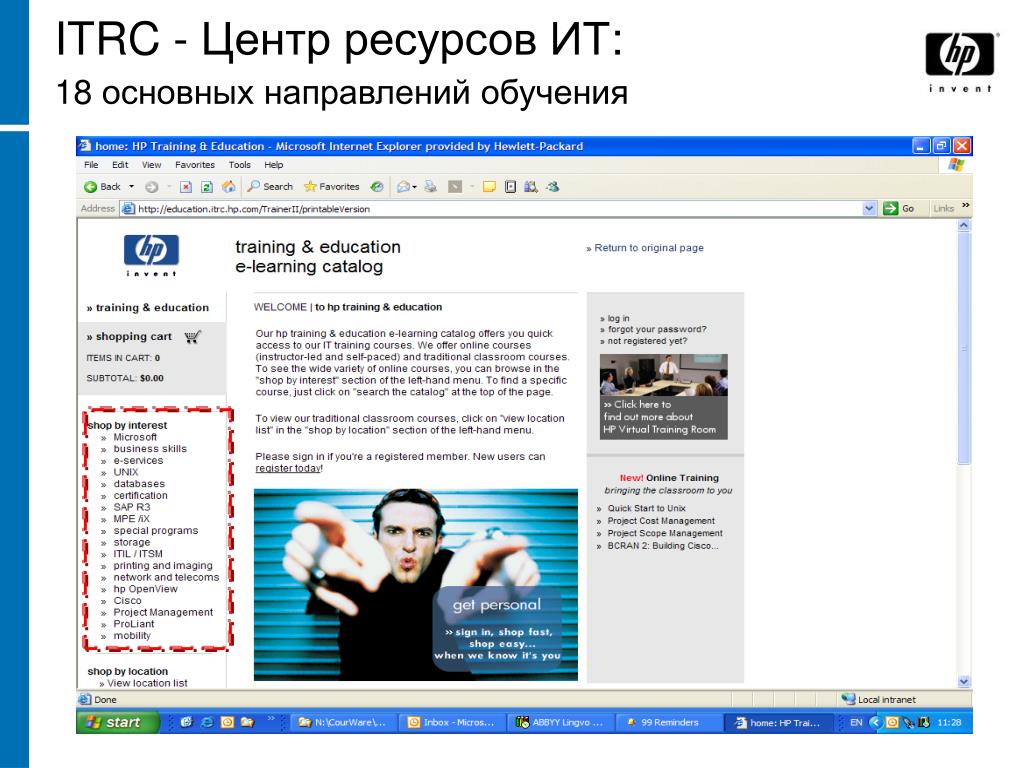Open the training & education link
The height and width of the screenshot is (768, 1024).
point(152,308)
